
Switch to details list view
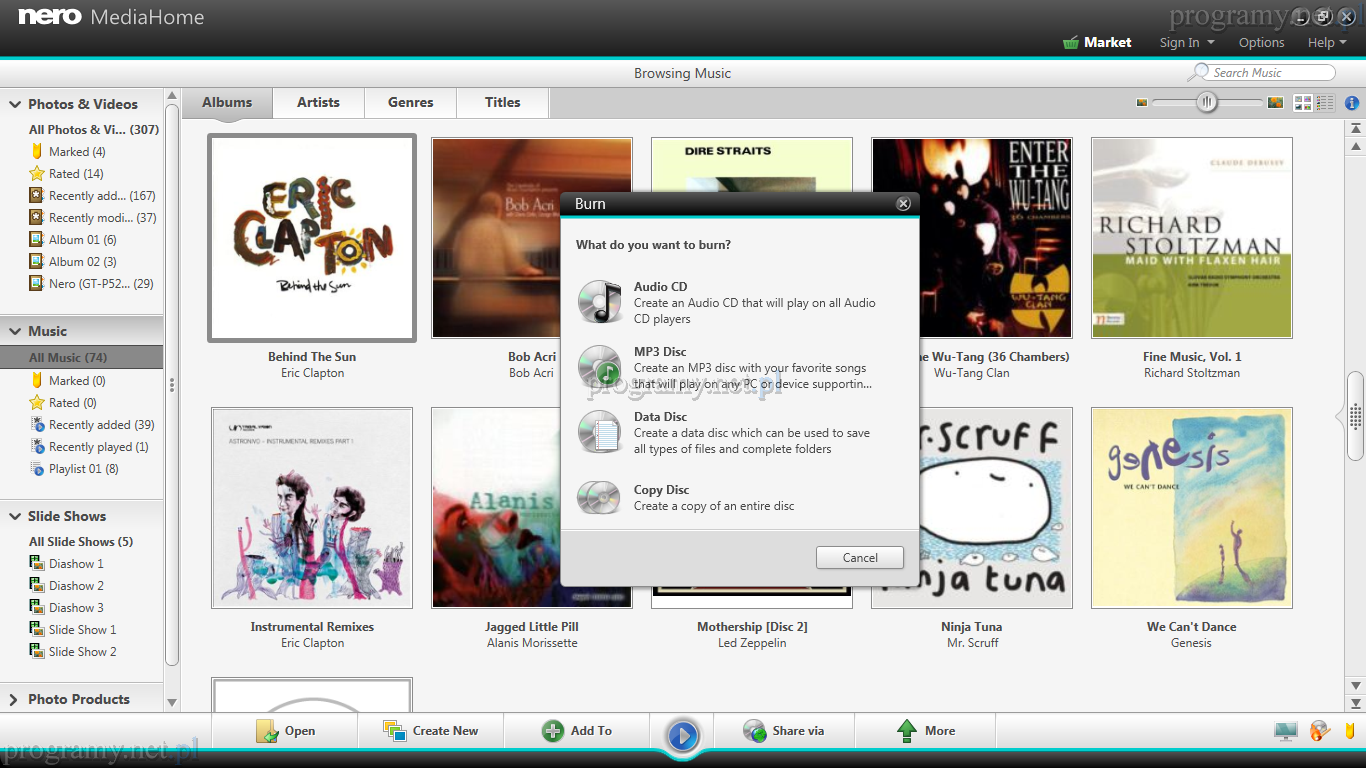(x=1325, y=102)
